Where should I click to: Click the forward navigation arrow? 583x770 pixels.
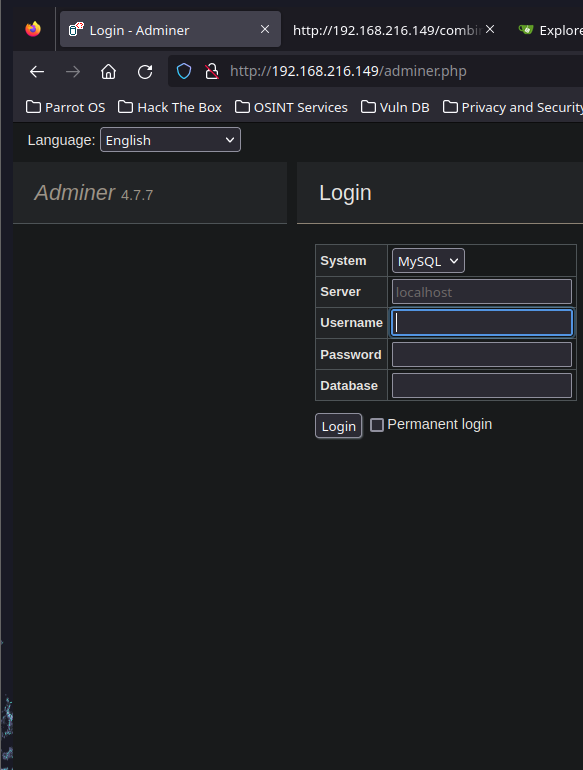73,72
